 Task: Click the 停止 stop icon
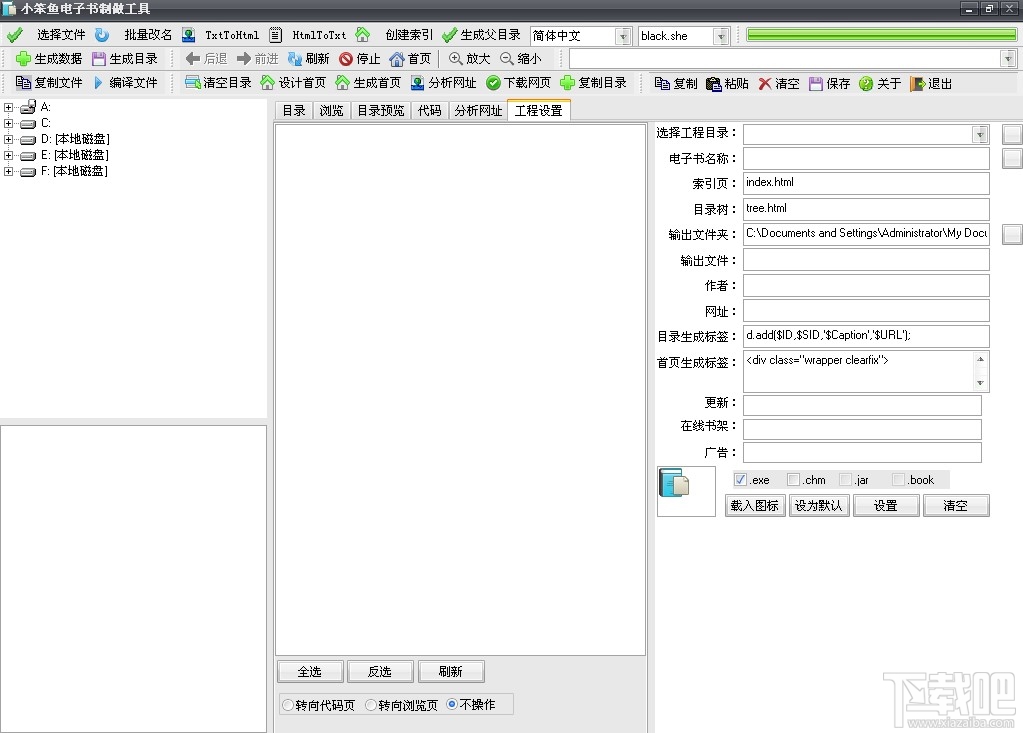click(x=346, y=59)
